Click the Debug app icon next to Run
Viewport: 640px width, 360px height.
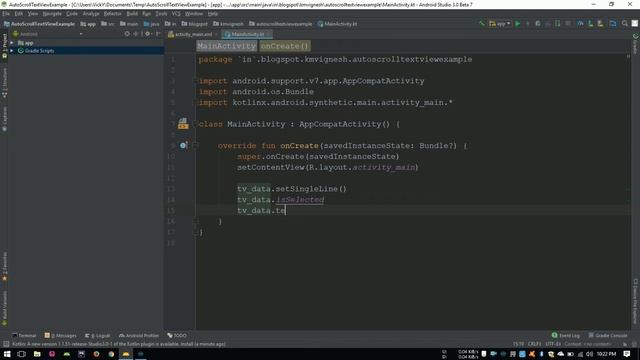click(538, 24)
